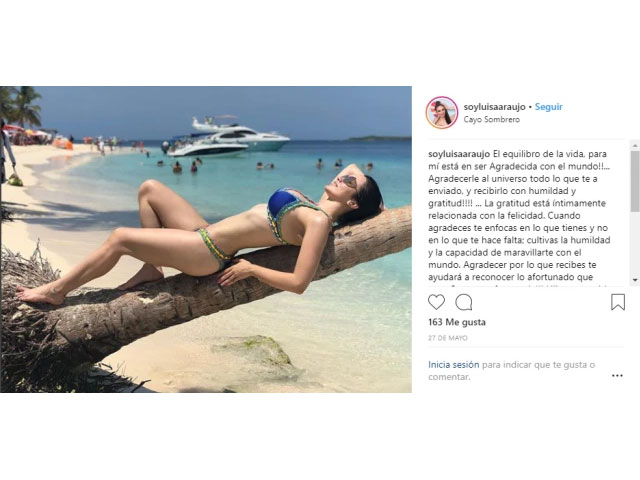
Task: Click the Inicia sesión link
Action: click(453, 364)
